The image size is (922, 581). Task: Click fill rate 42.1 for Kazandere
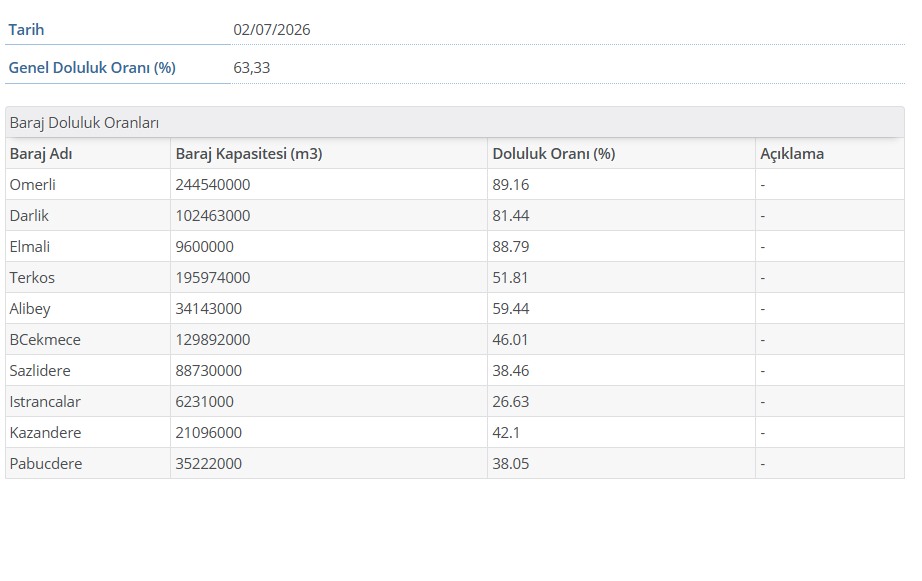[506, 433]
